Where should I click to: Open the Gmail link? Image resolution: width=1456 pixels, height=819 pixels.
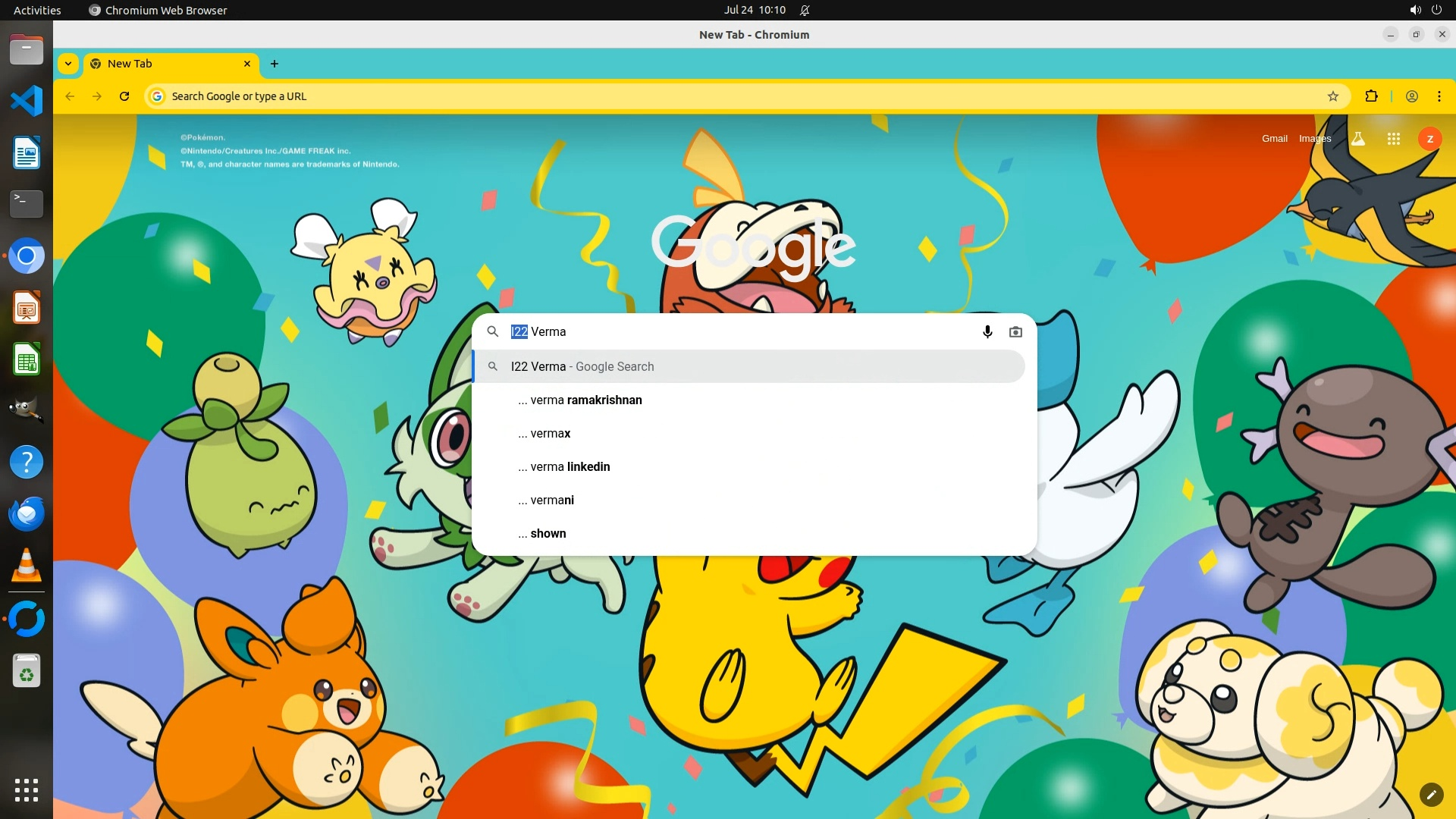click(1274, 139)
